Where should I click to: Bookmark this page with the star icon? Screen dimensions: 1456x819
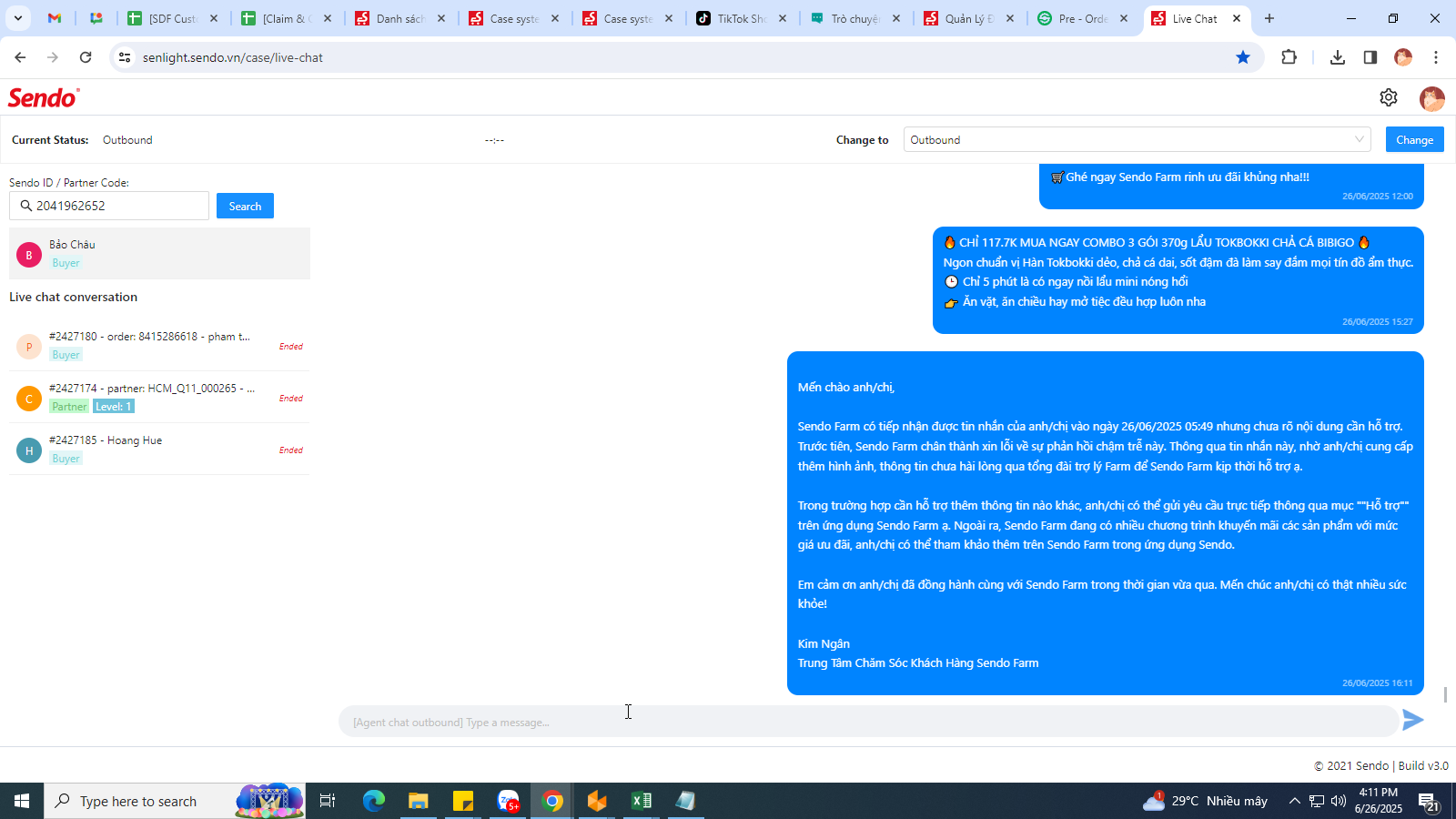1243,57
